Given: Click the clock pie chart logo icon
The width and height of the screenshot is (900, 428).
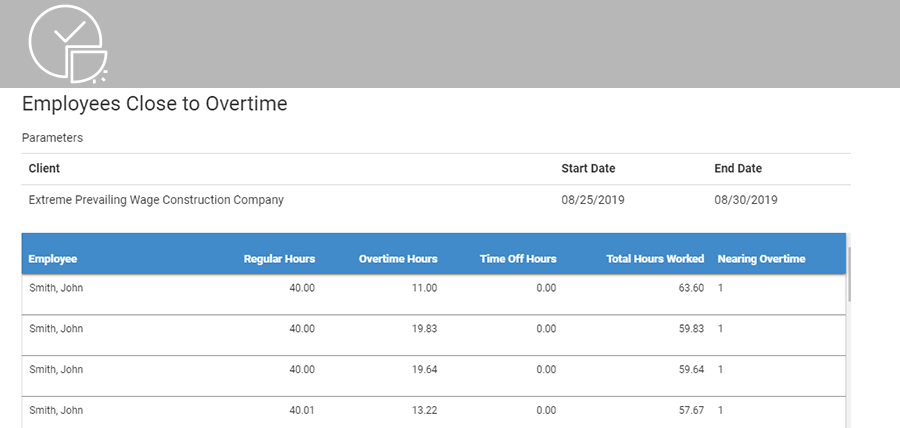Looking at the screenshot, I should [69, 44].
